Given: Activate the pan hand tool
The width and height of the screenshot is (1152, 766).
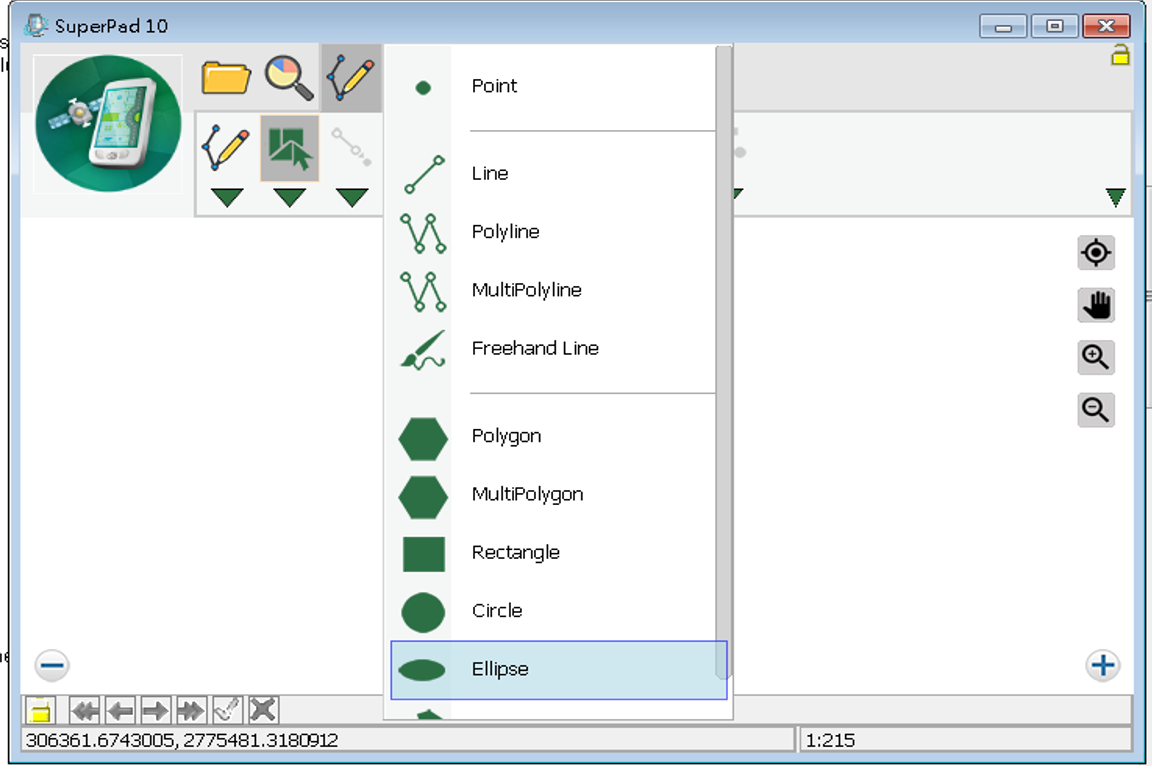Looking at the screenshot, I should tap(1096, 305).
